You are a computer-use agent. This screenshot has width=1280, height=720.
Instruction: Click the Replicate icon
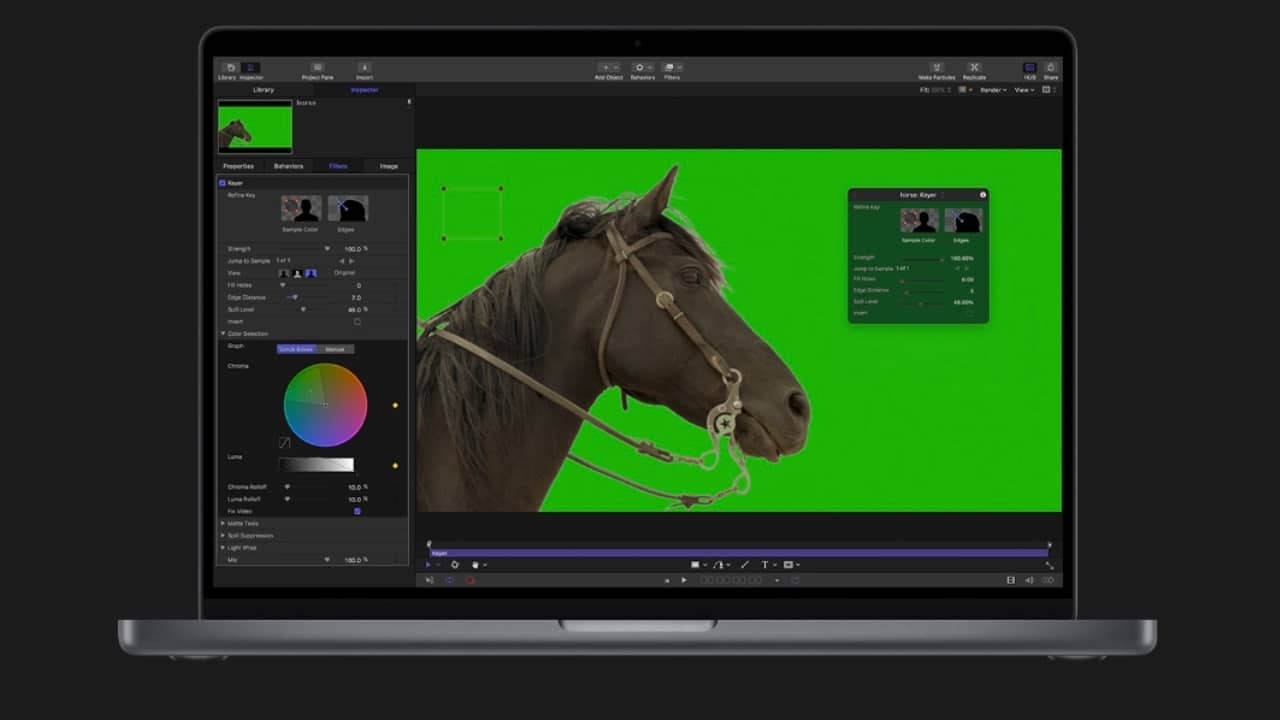(974, 67)
